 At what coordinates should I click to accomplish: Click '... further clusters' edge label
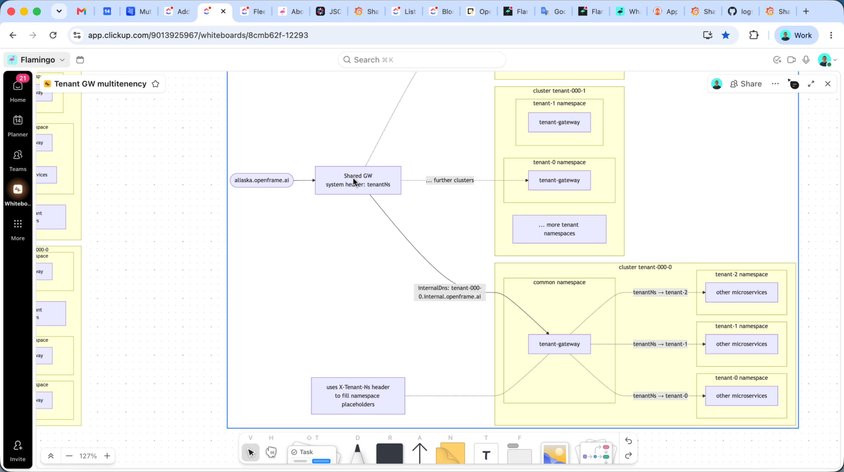tap(450, 180)
